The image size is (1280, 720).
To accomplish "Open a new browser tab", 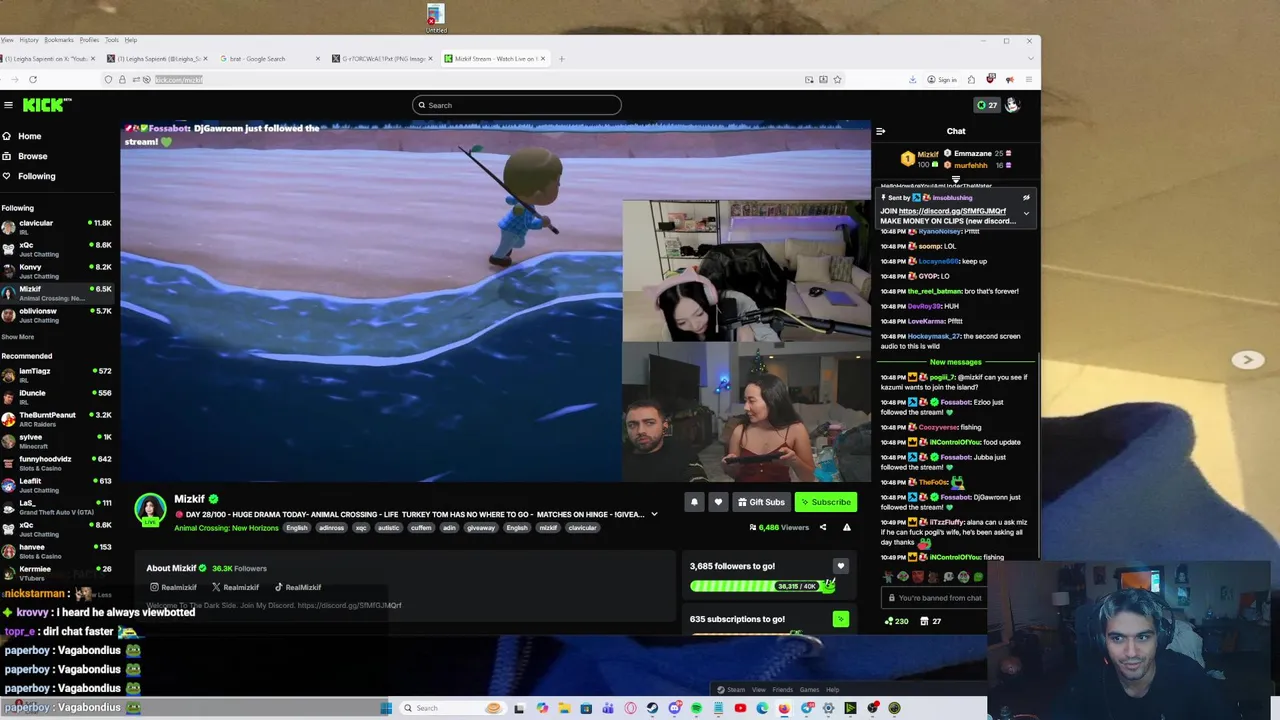I will (561, 58).
